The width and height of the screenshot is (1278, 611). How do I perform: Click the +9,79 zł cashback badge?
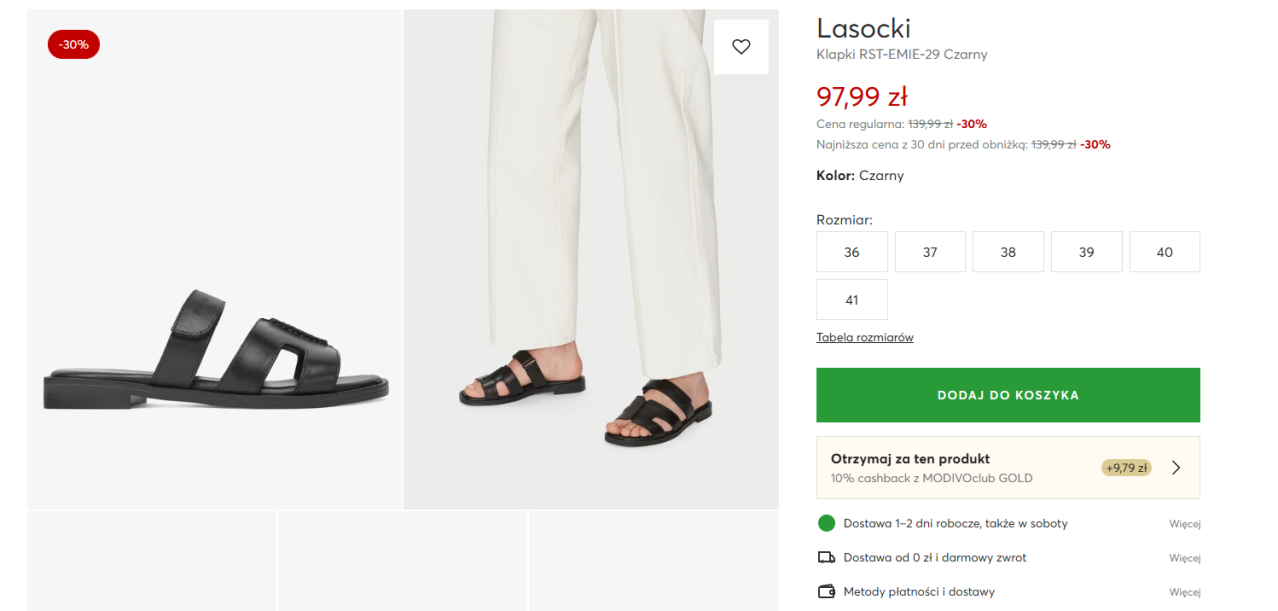click(x=1127, y=467)
